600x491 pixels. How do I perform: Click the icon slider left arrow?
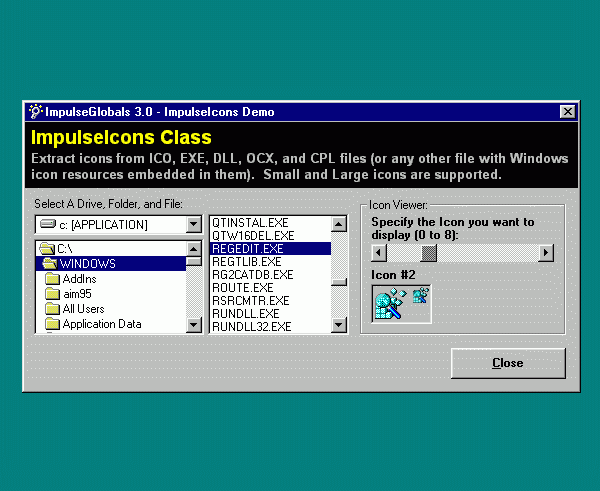click(x=379, y=253)
